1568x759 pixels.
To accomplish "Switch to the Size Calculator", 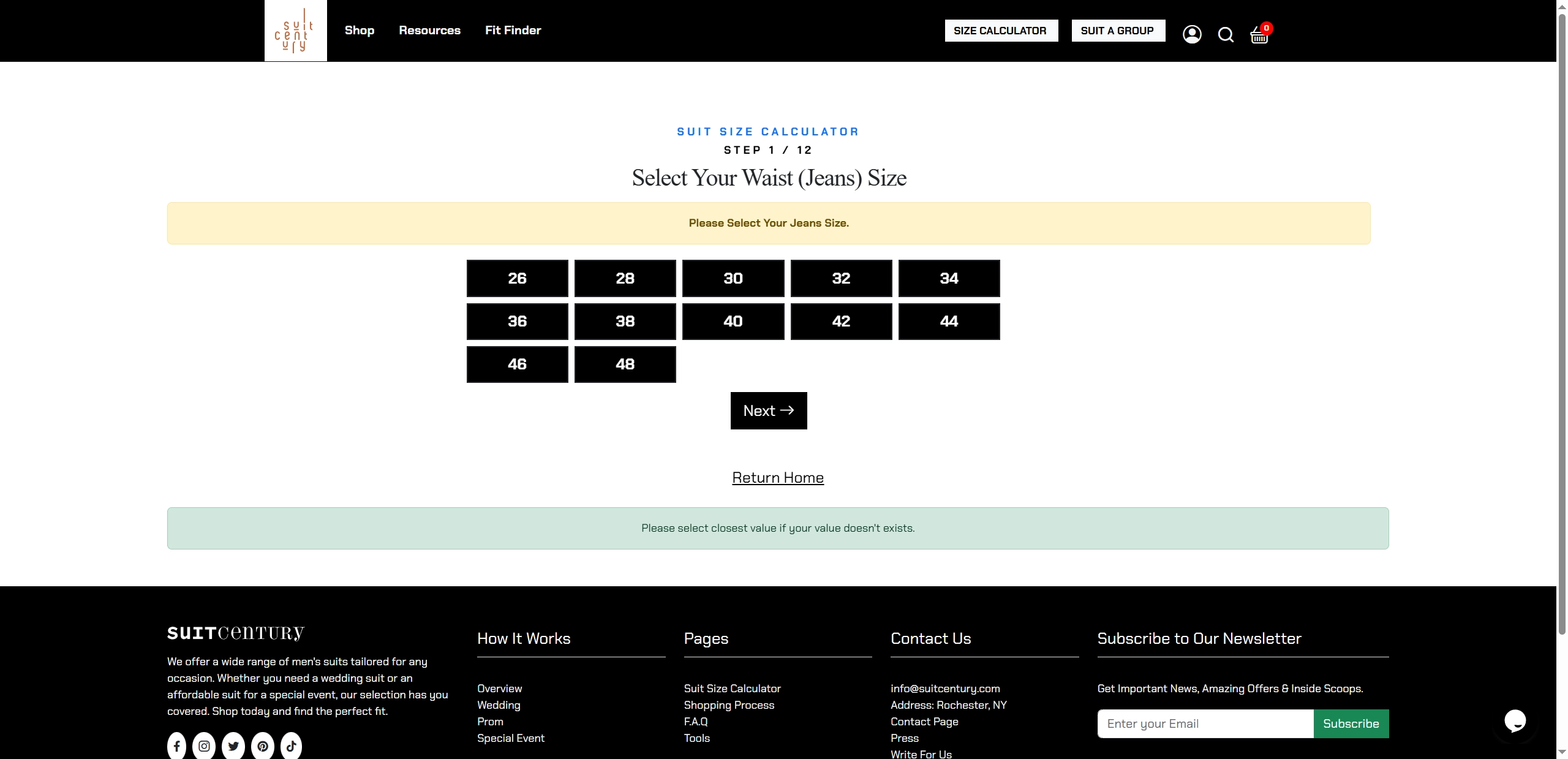I will 1000,30.
